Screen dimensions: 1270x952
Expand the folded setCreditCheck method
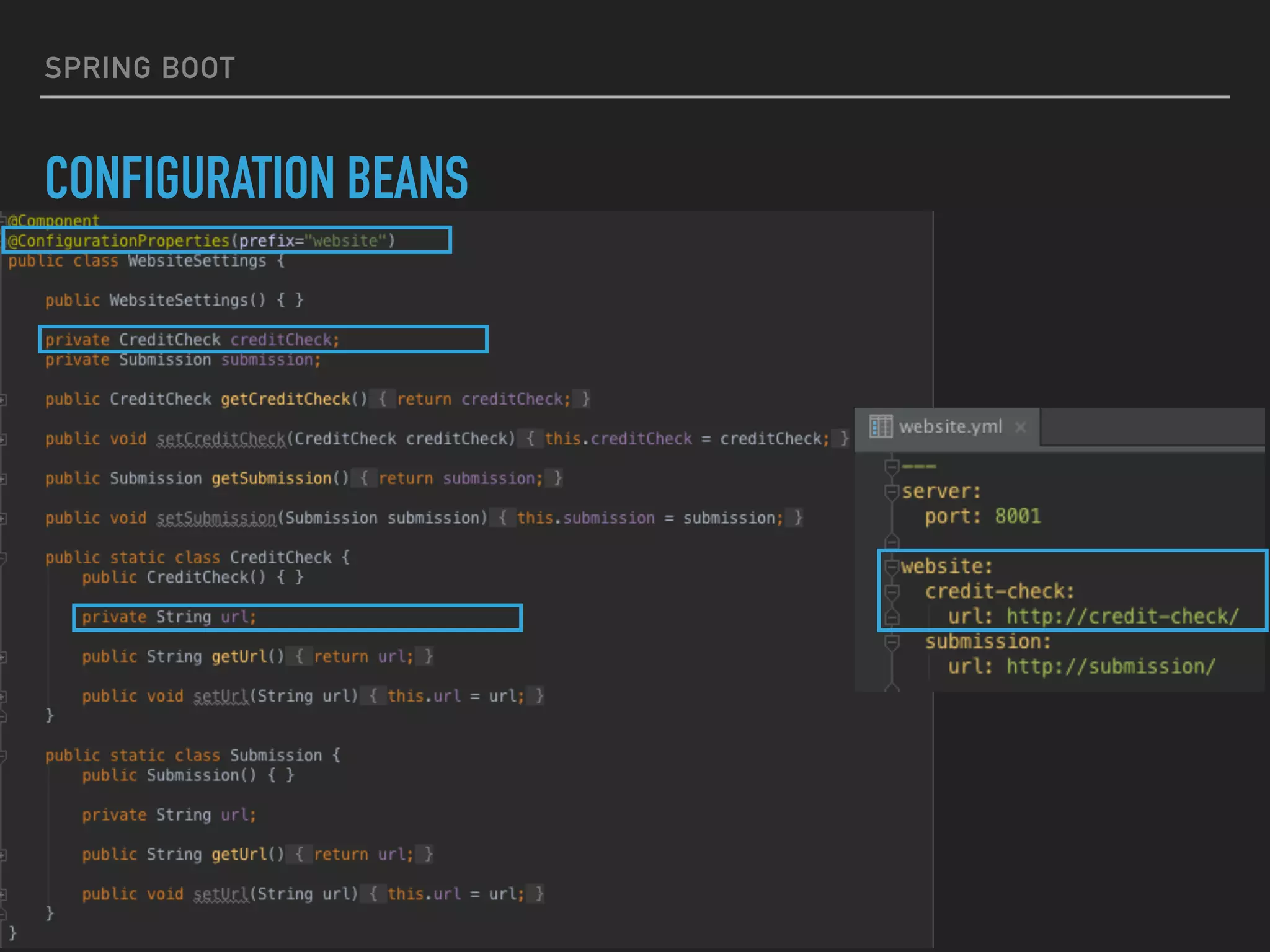pos(3,439)
